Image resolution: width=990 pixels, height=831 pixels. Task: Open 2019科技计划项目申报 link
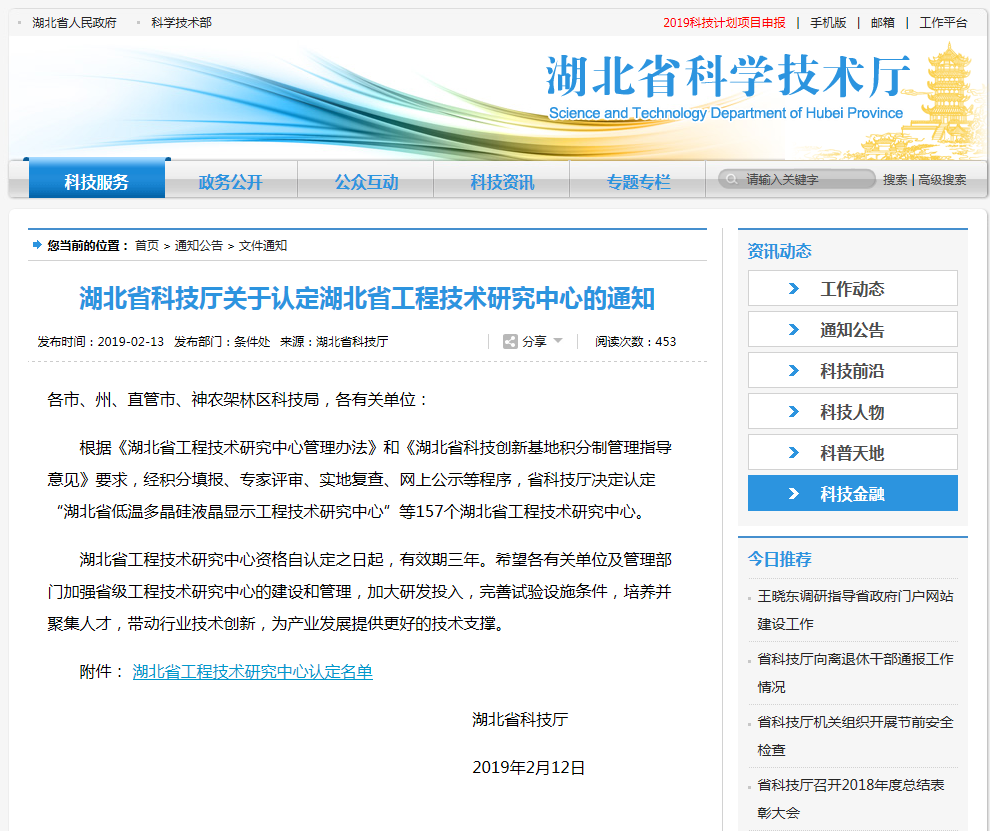724,23
